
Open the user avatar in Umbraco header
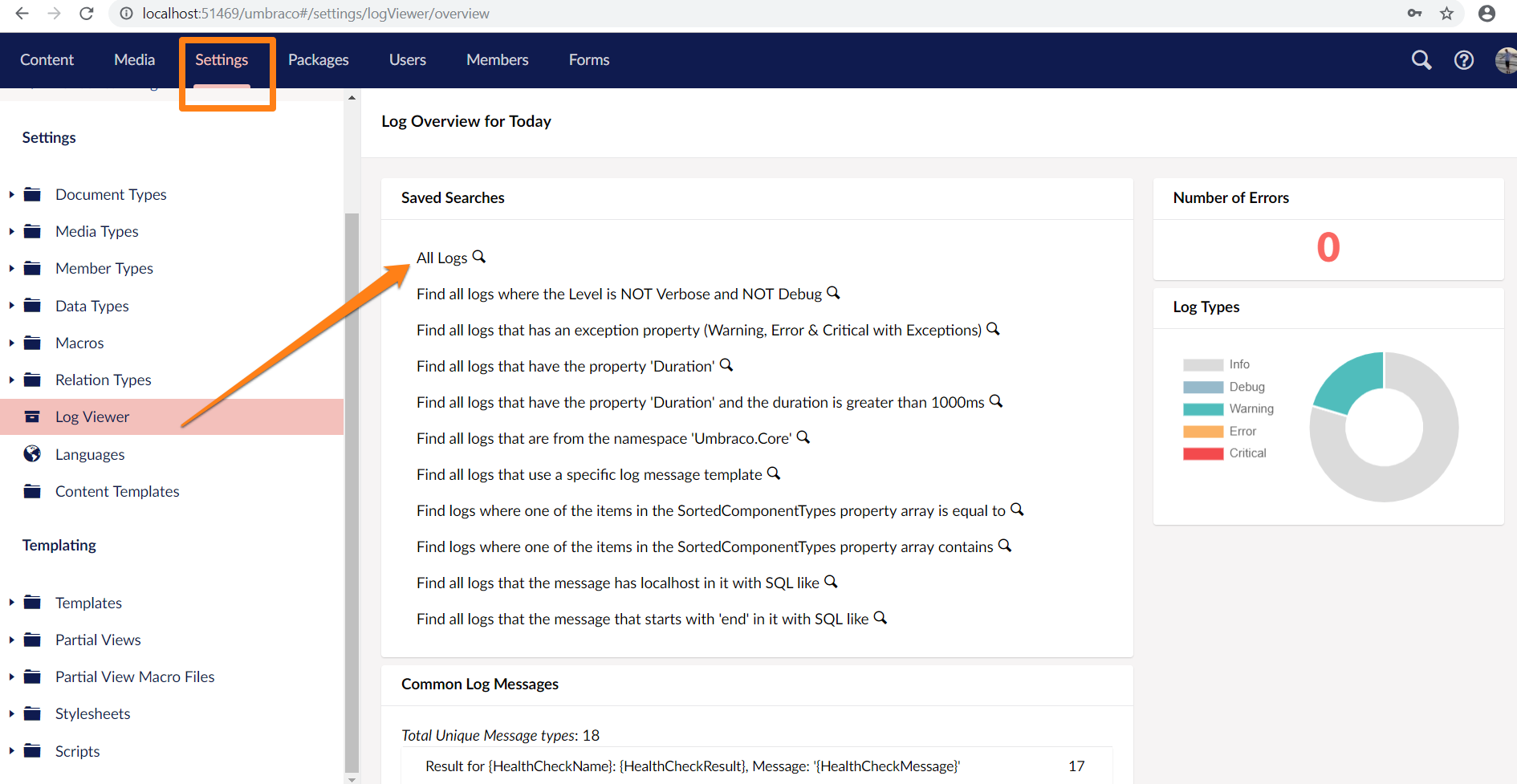(1507, 60)
